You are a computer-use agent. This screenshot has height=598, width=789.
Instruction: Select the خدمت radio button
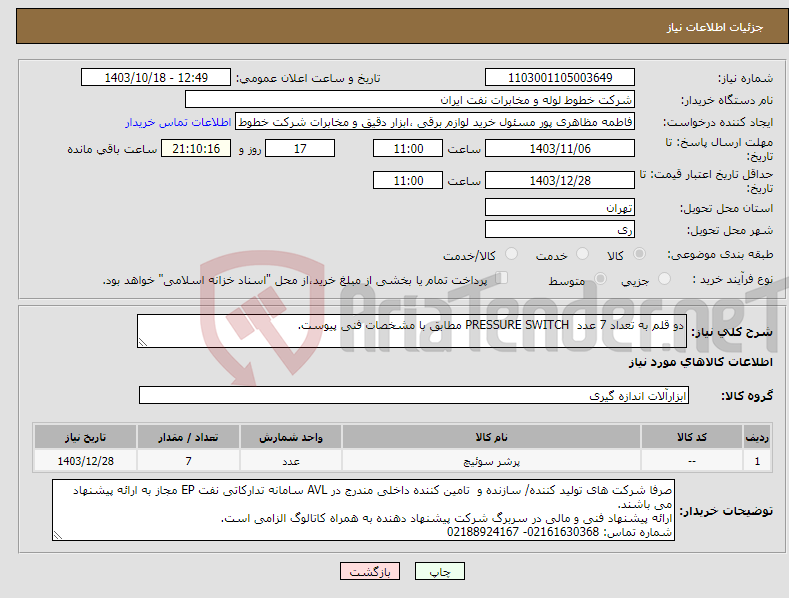pyautogui.click(x=582, y=254)
